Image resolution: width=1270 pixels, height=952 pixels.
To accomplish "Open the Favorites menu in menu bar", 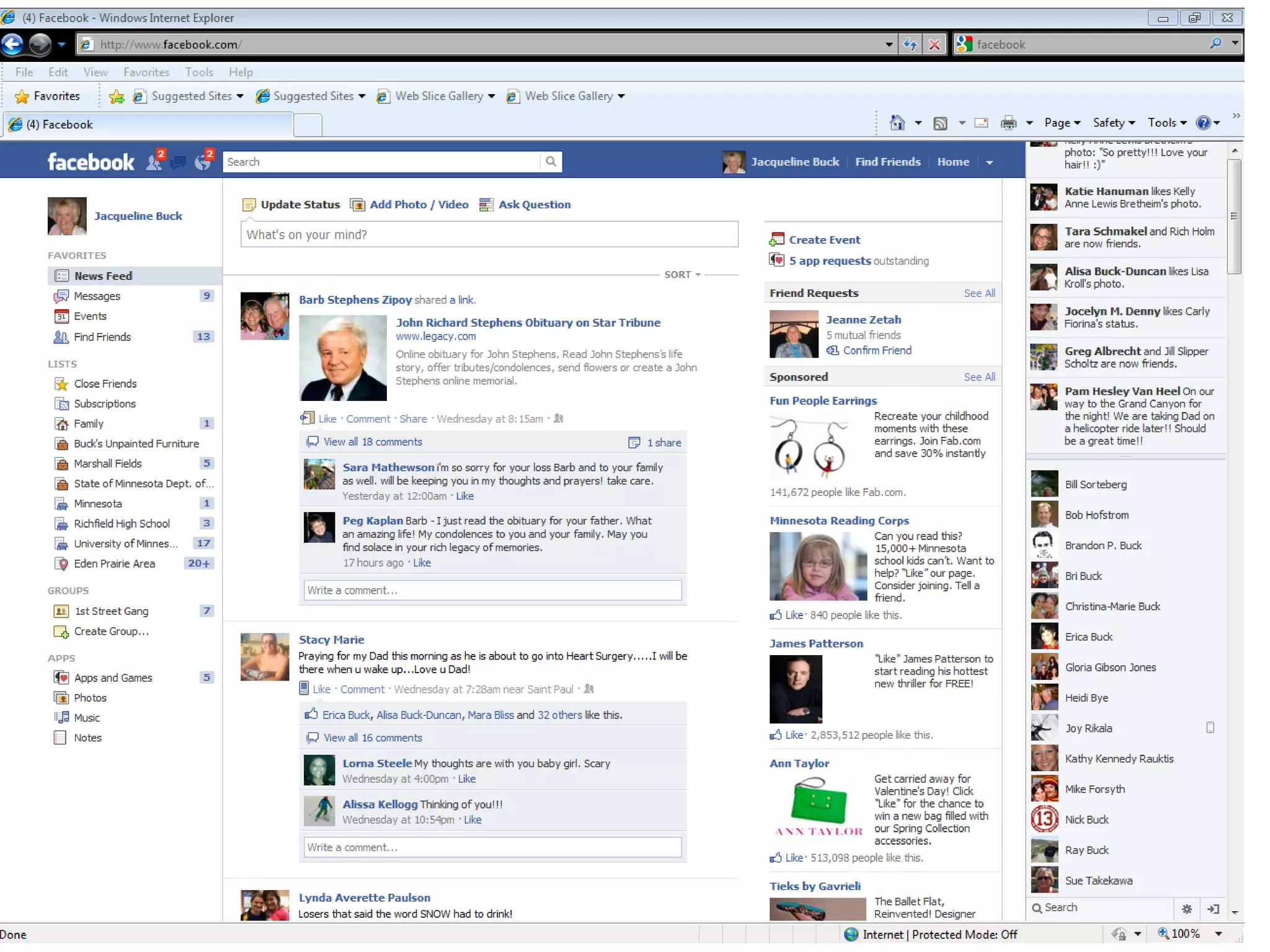I will [x=146, y=72].
